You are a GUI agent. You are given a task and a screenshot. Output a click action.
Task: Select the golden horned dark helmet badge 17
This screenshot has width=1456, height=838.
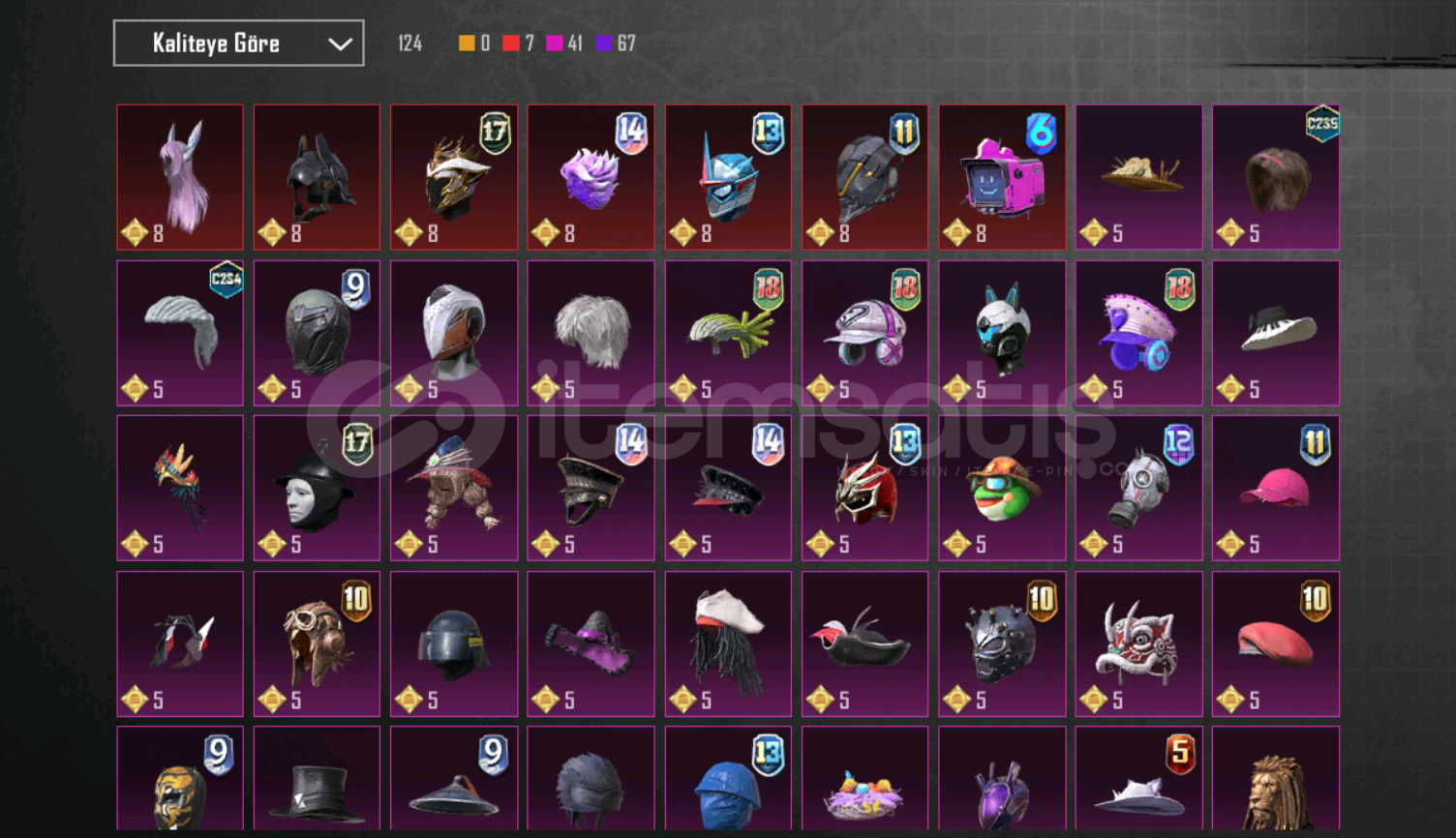click(454, 177)
